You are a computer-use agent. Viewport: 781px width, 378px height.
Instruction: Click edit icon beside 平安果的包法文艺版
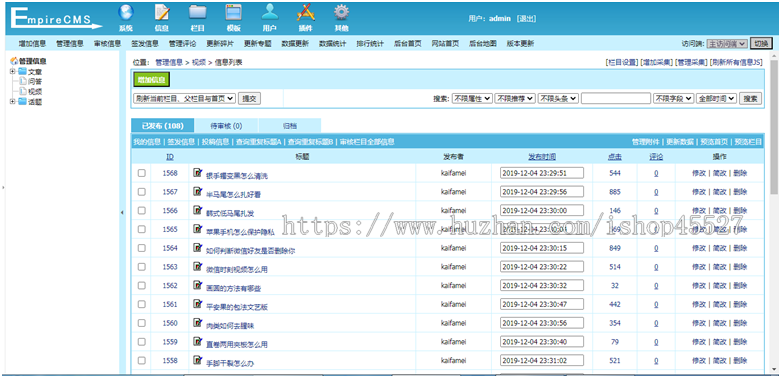[x=197, y=304]
